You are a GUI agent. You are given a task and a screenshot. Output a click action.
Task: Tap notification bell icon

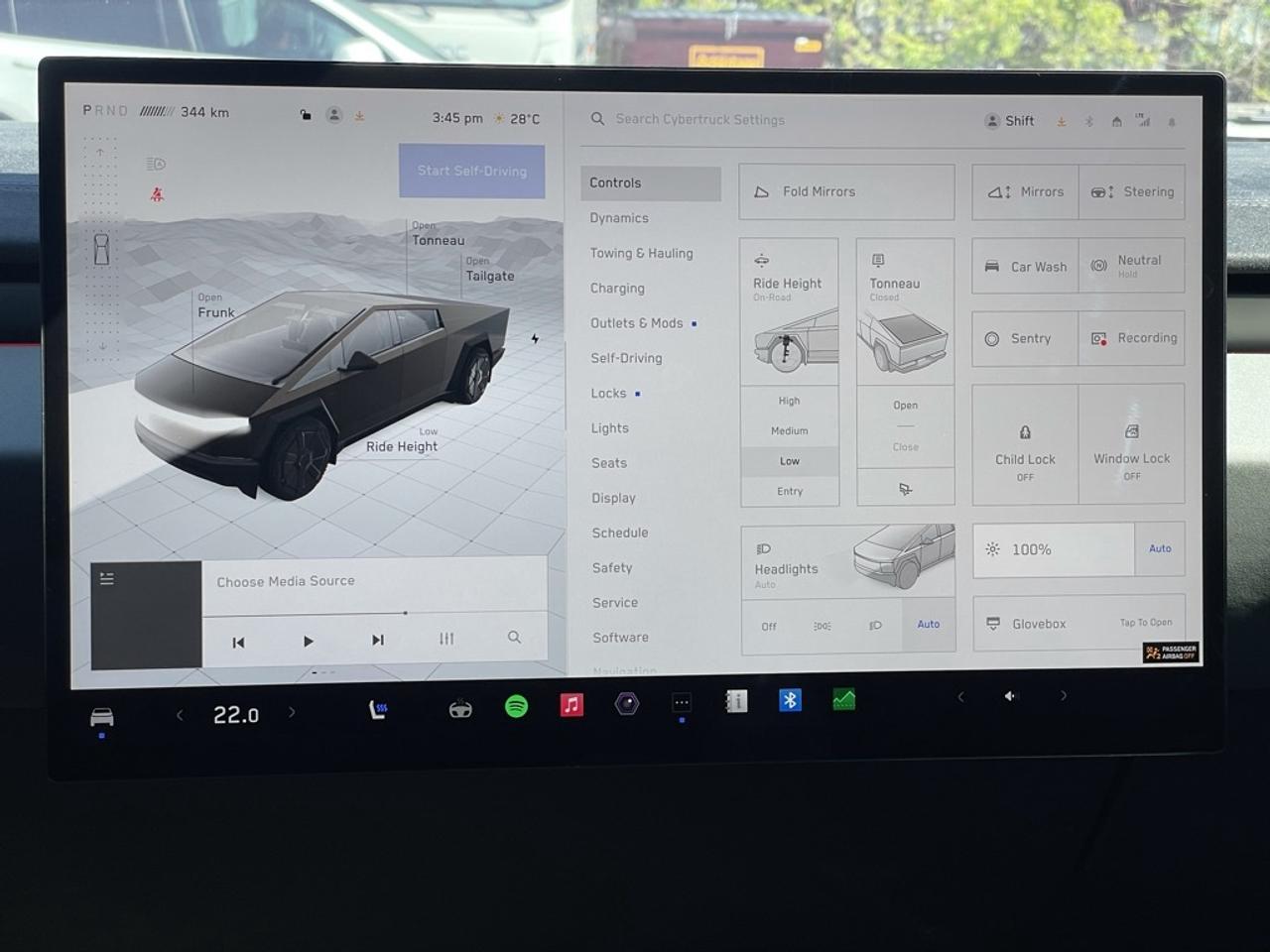[x=1172, y=123]
